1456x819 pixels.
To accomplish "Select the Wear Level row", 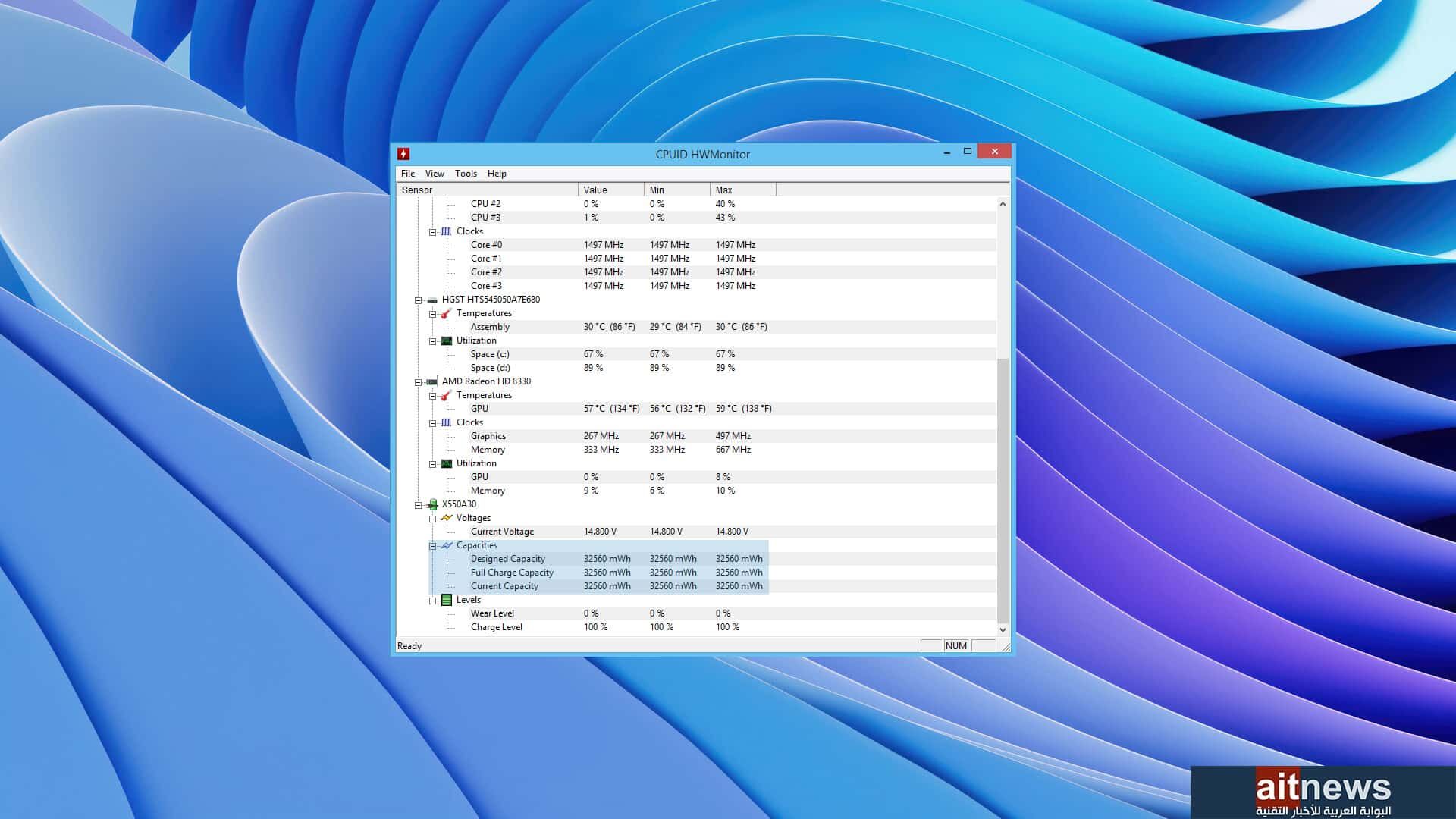I will click(x=732, y=613).
